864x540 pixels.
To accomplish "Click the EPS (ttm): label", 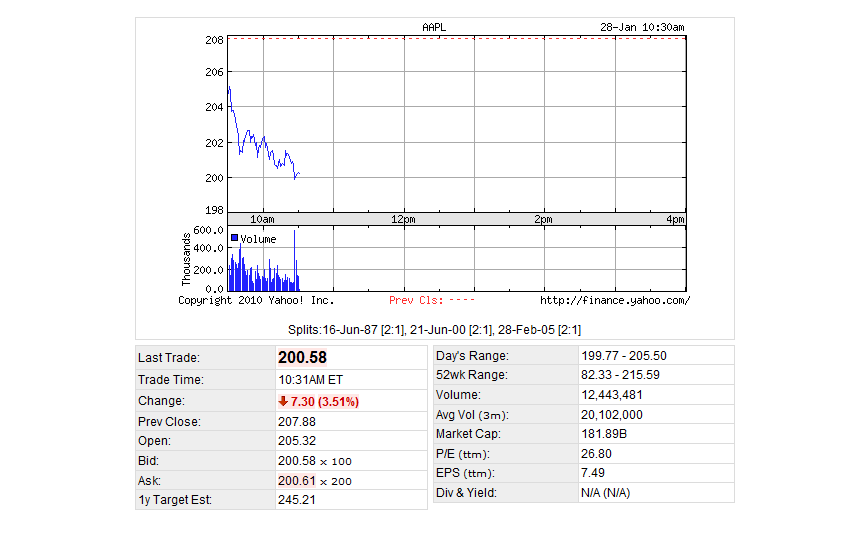I will coord(465,473).
